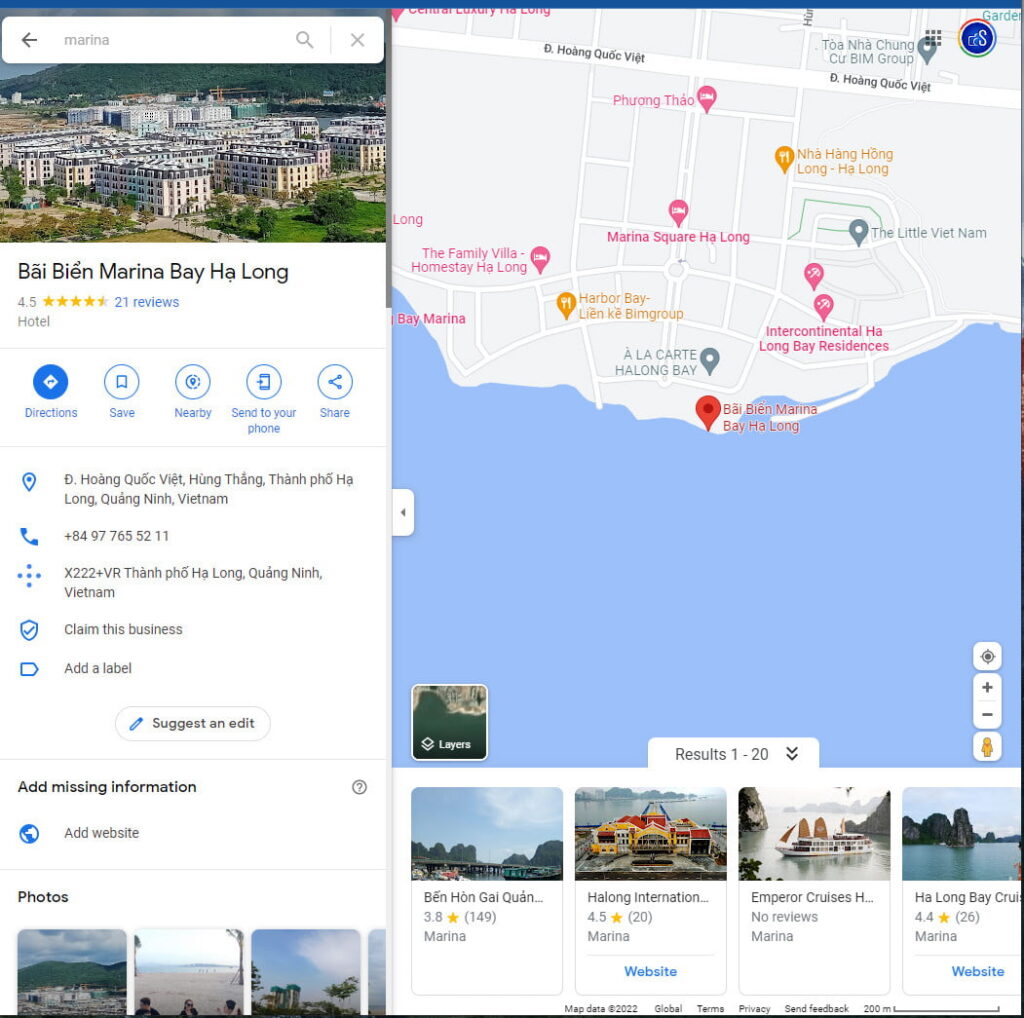This screenshot has height=1018, width=1024.
Task: Open the third photo thumbnail with trees
Action: pyautogui.click(x=306, y=972)
